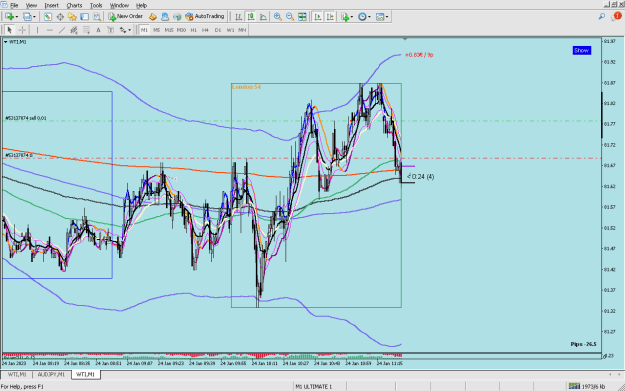Switch timeframe to MN
The image size is (625, 391).
(242, 30)
